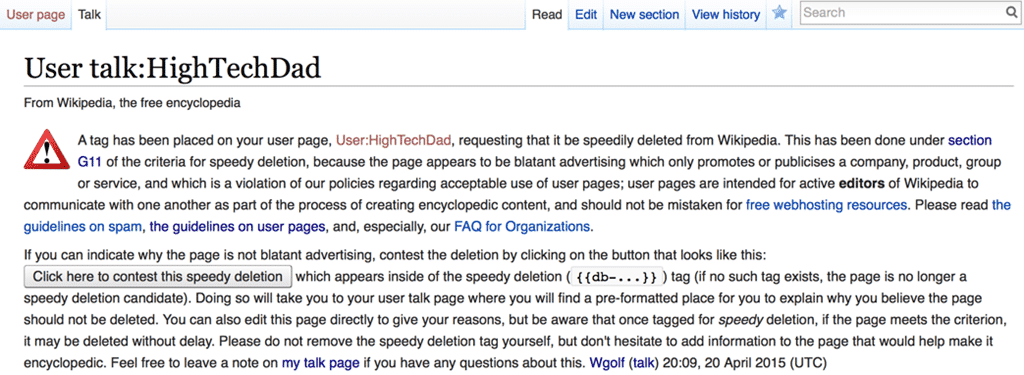Switch to the Read tab
This screenshot has height=375, width=1024.
[x=547, y=14]
